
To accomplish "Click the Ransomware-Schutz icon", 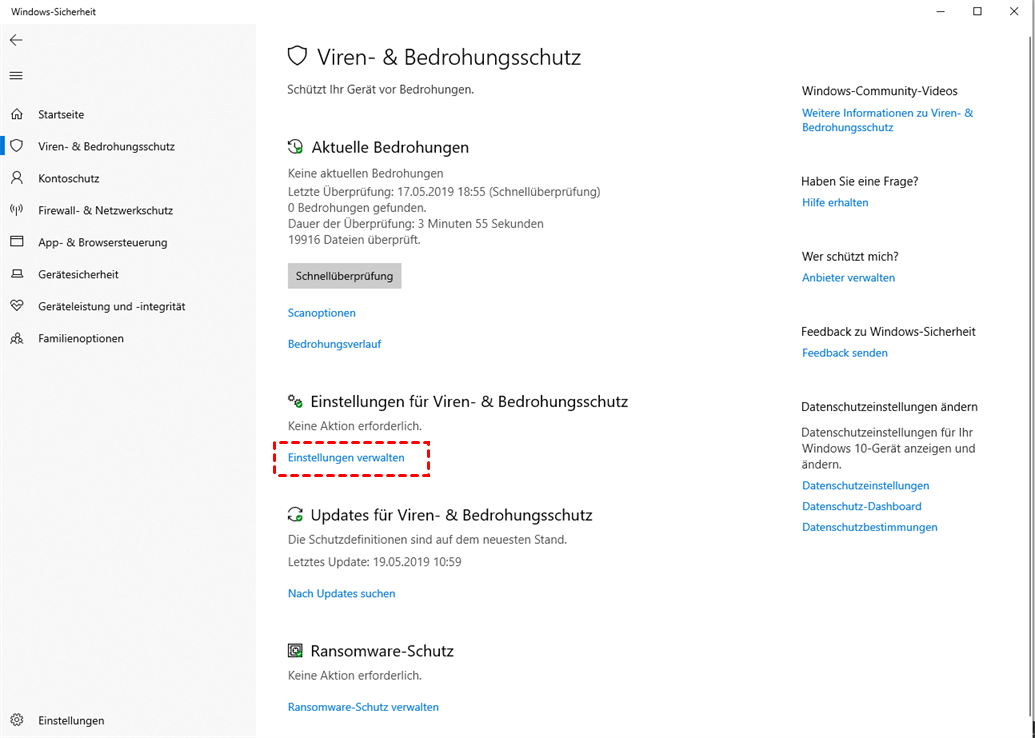I will tap(295, 651).
